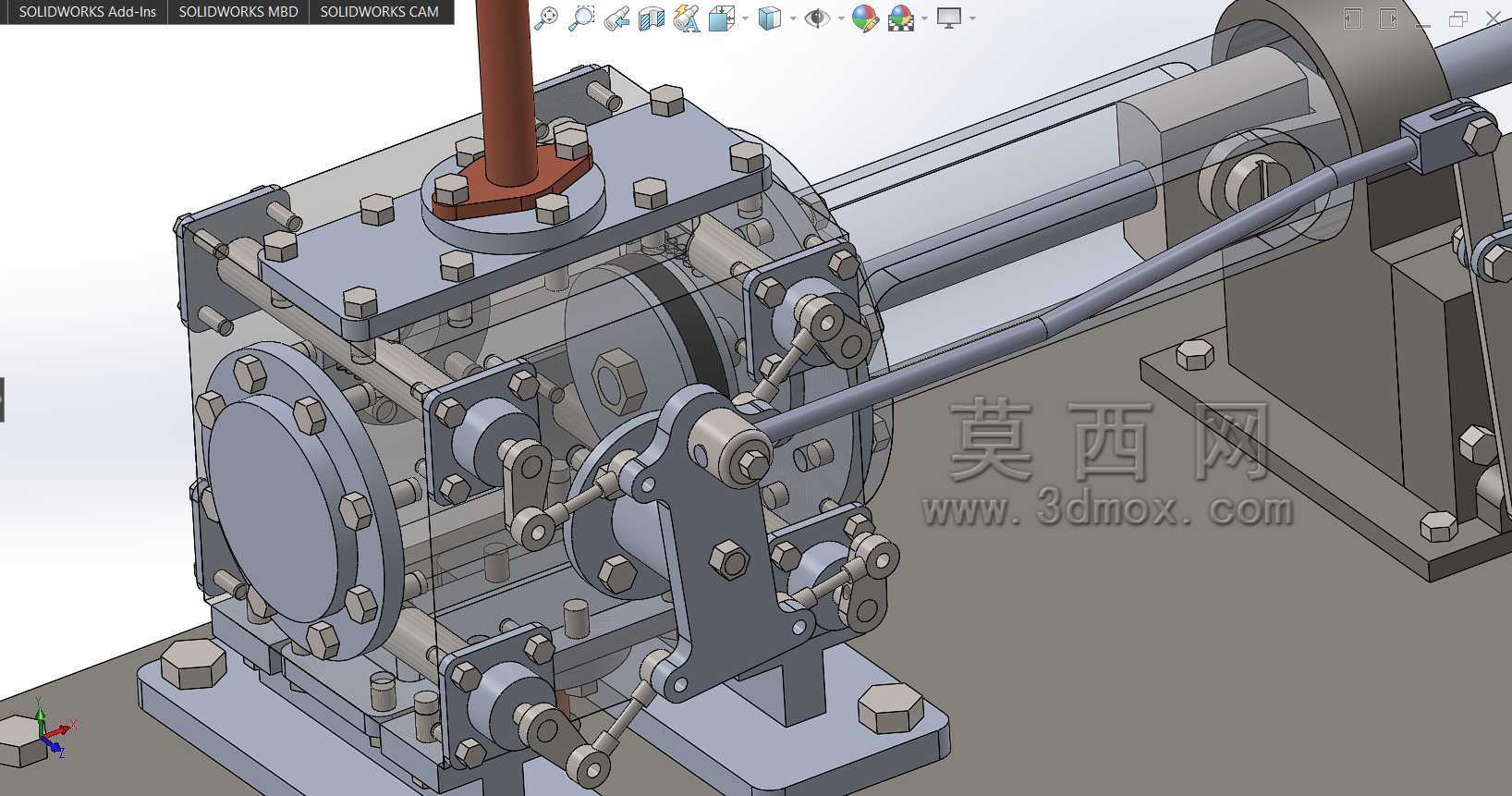Click the View Settings monitor icon
Viewport: 1512px width, 796px height.
coord(948,18)
